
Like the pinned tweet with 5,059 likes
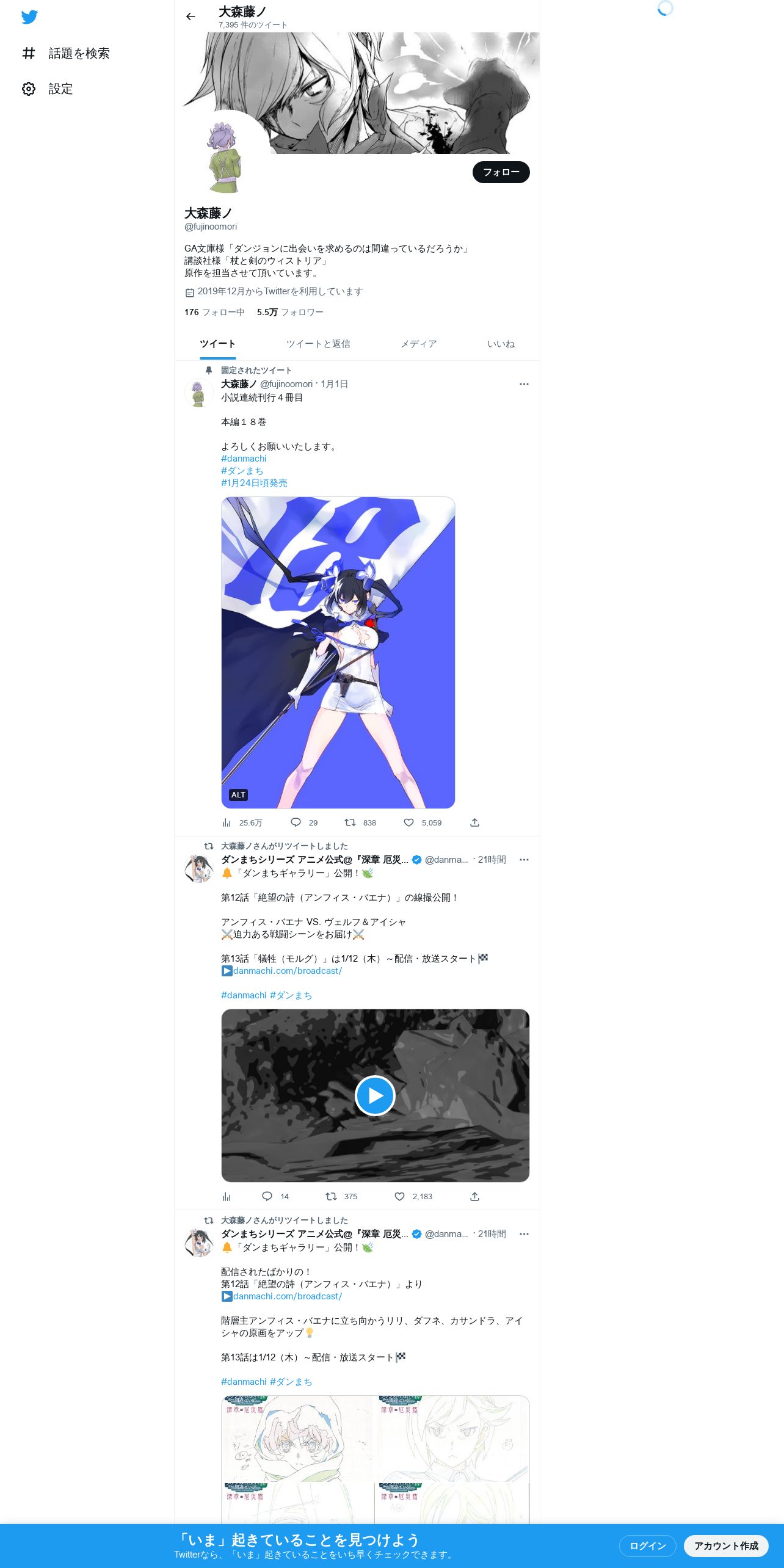[409, 822]
